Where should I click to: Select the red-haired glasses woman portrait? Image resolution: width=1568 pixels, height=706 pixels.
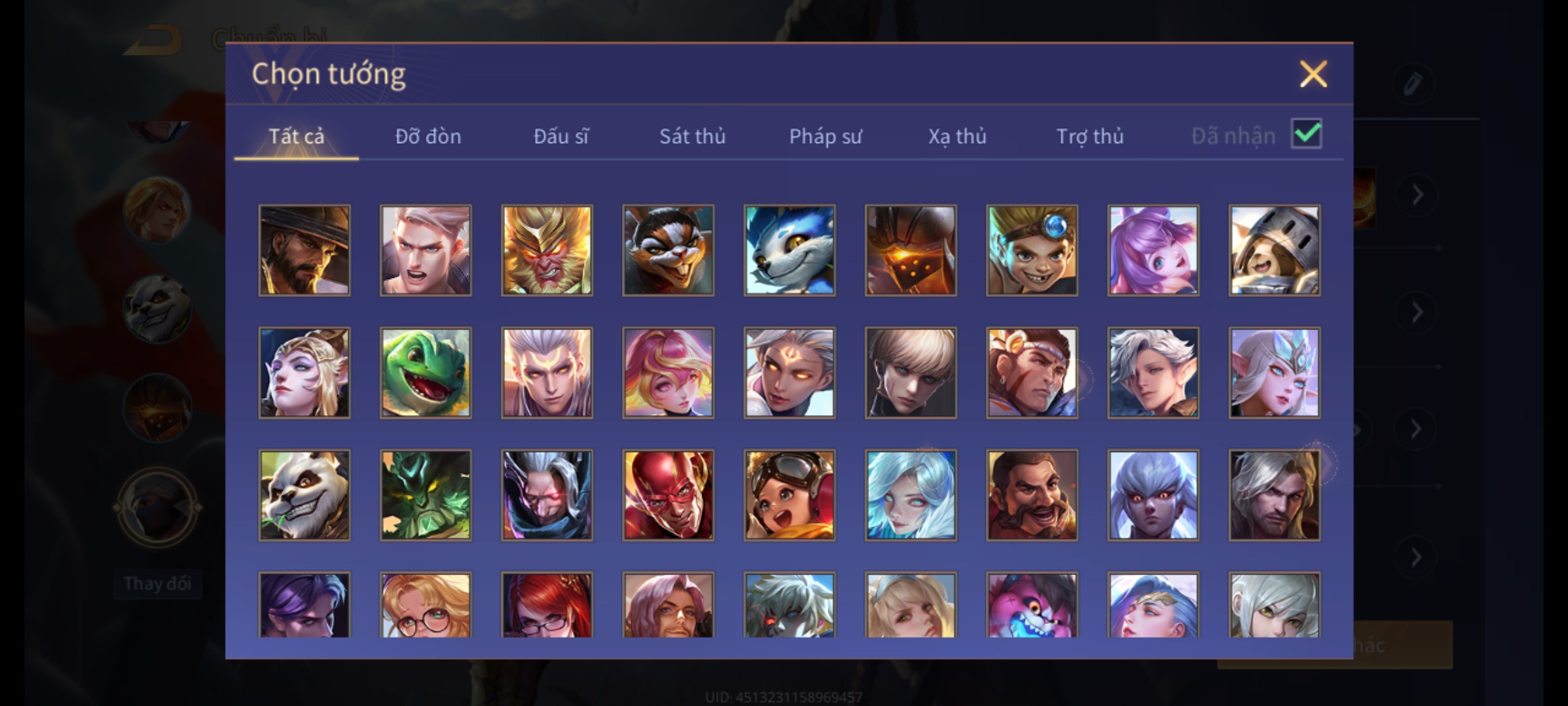coord(547,605)
